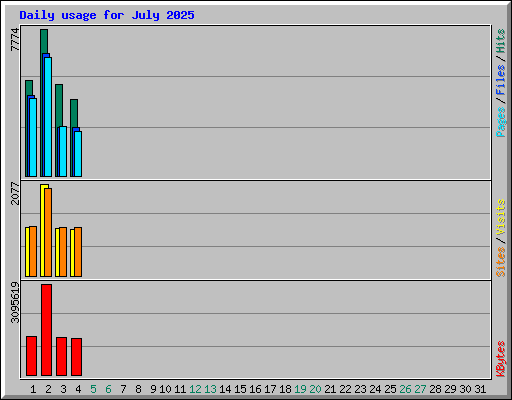Click the day 3 orange sites bar
Image resolution: width=512 pixels, height=400 pixels.
(63, 252)
